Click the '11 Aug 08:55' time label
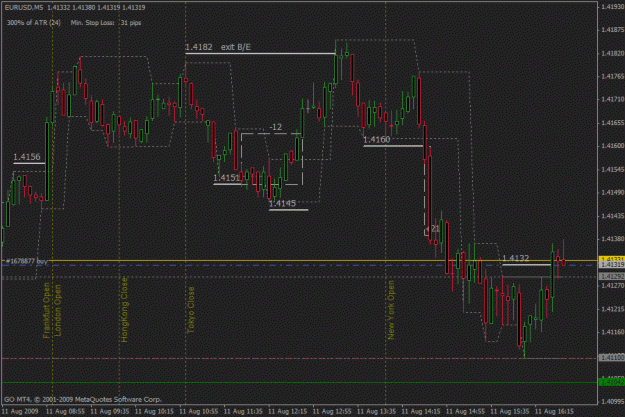 pyautogui.click(x=65, y=411)
